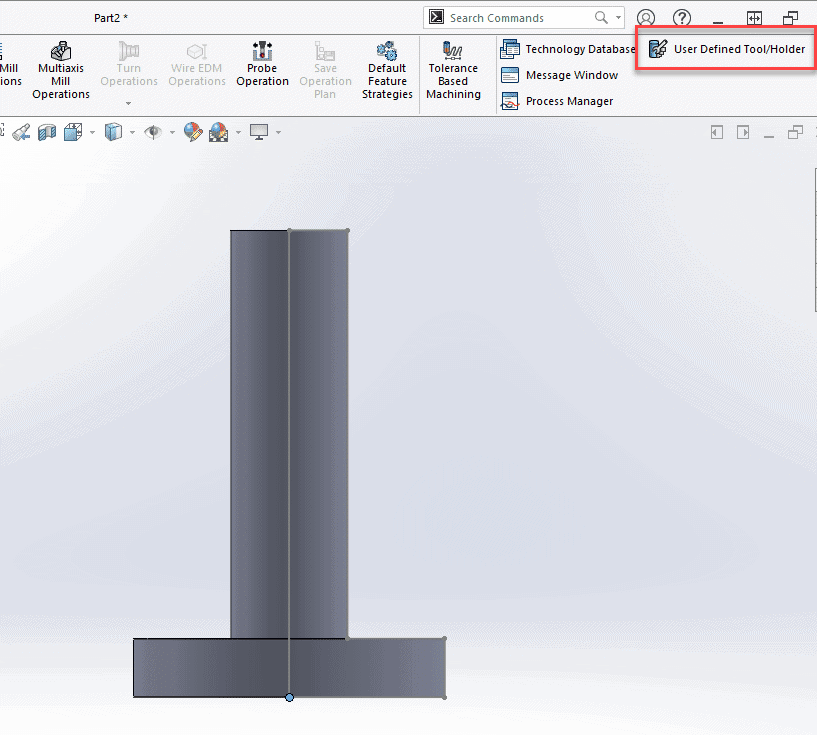Open the Process Manager
This screenshot has width=817, height=735.
coord(558,101)
